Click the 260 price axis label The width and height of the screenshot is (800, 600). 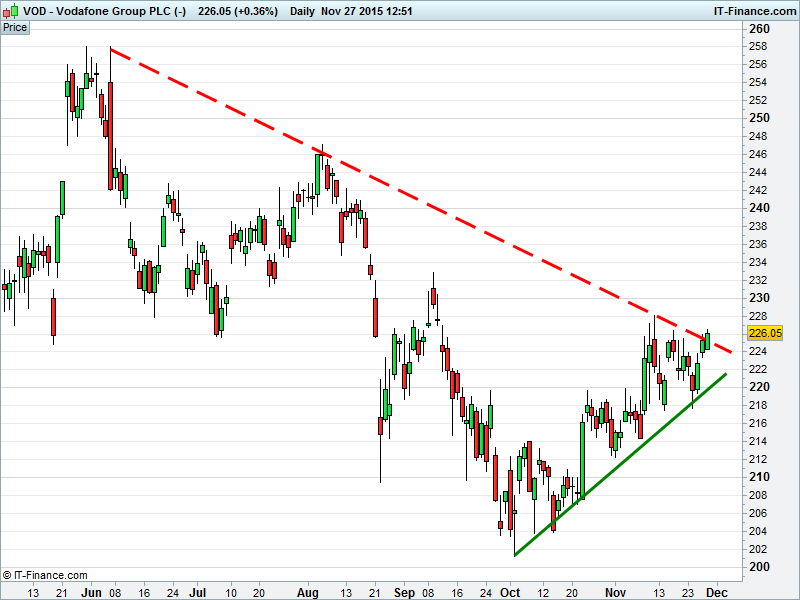(x=760, y=28)
